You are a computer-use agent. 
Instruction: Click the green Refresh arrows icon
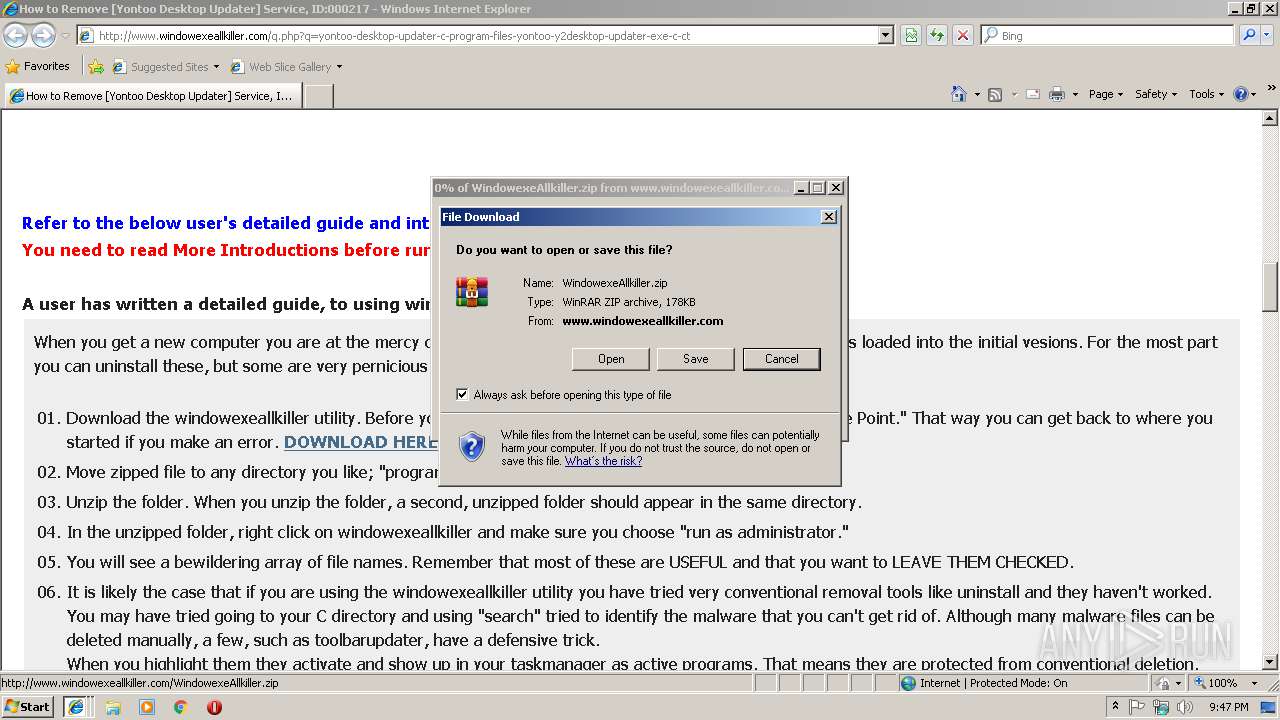point(937,35)
